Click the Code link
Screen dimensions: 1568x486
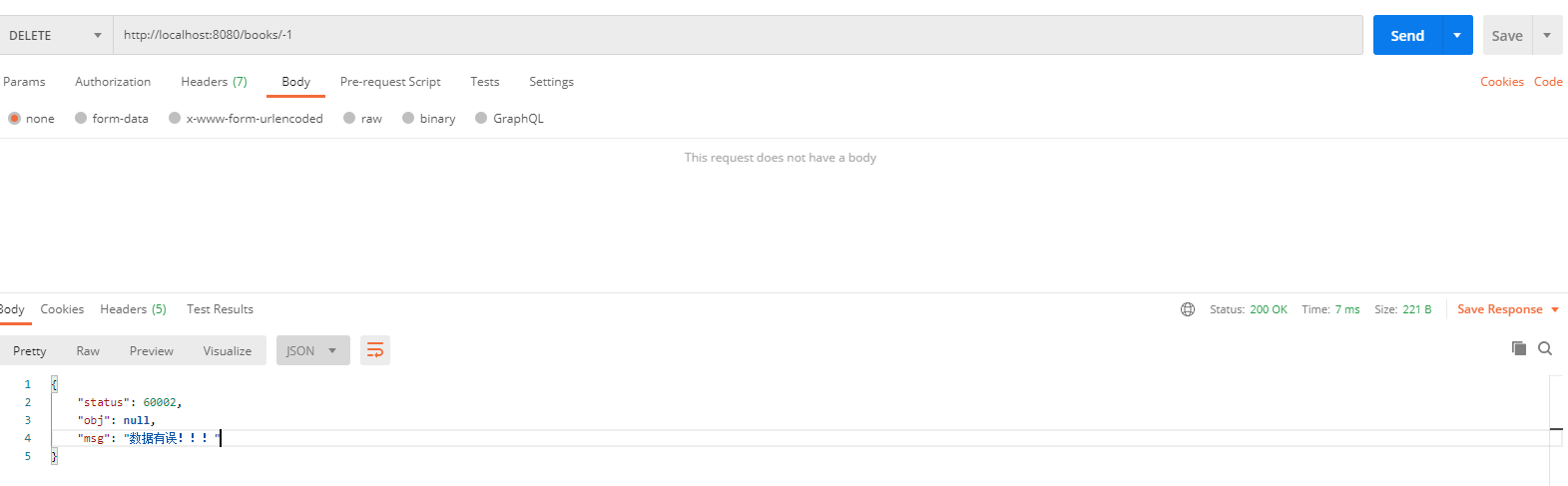[x=1548, y=82]
